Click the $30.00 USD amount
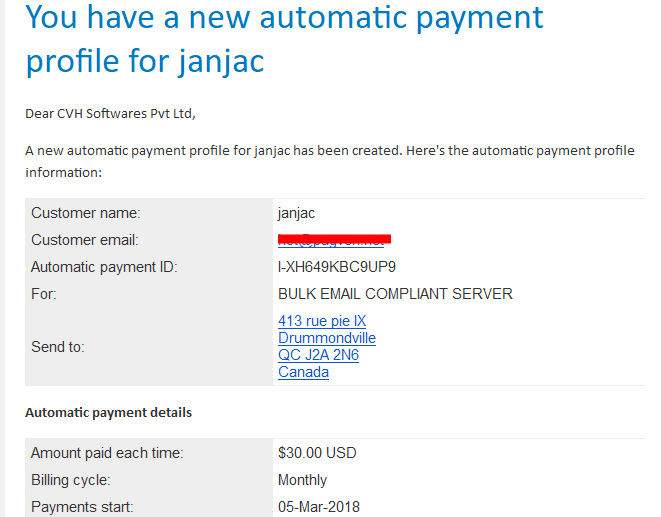Viewport: 661px width, 517px height. point(317,453)
